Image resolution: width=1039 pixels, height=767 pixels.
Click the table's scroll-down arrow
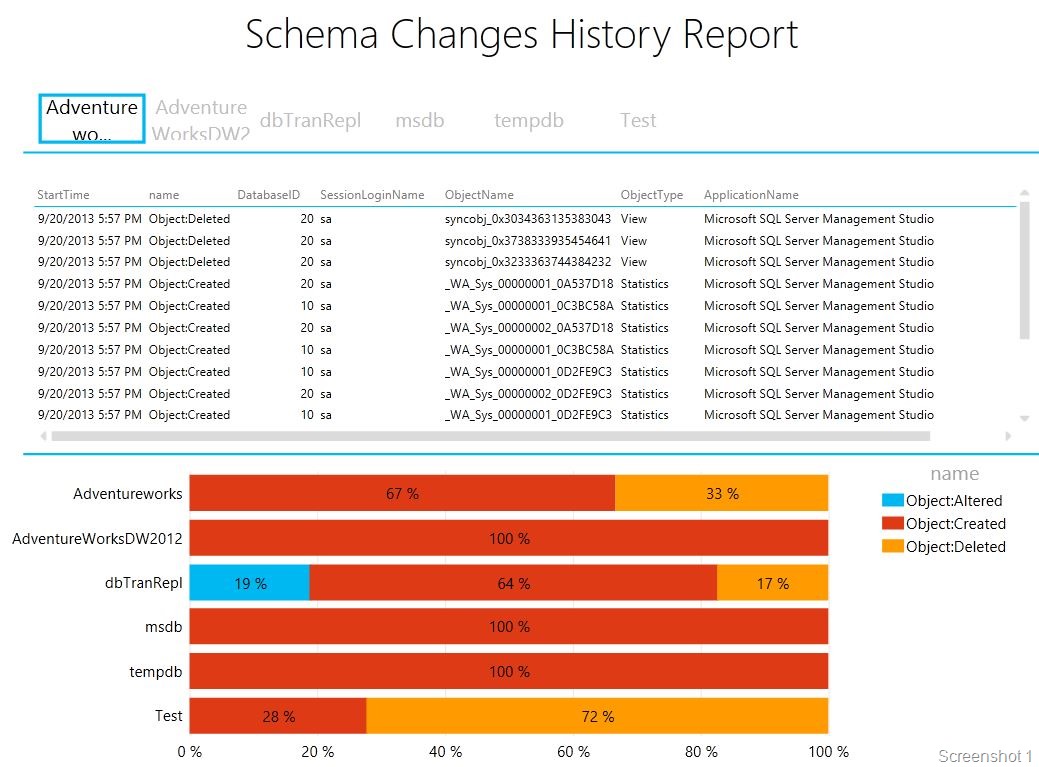pyautogui.click(x=1023, y=418)
